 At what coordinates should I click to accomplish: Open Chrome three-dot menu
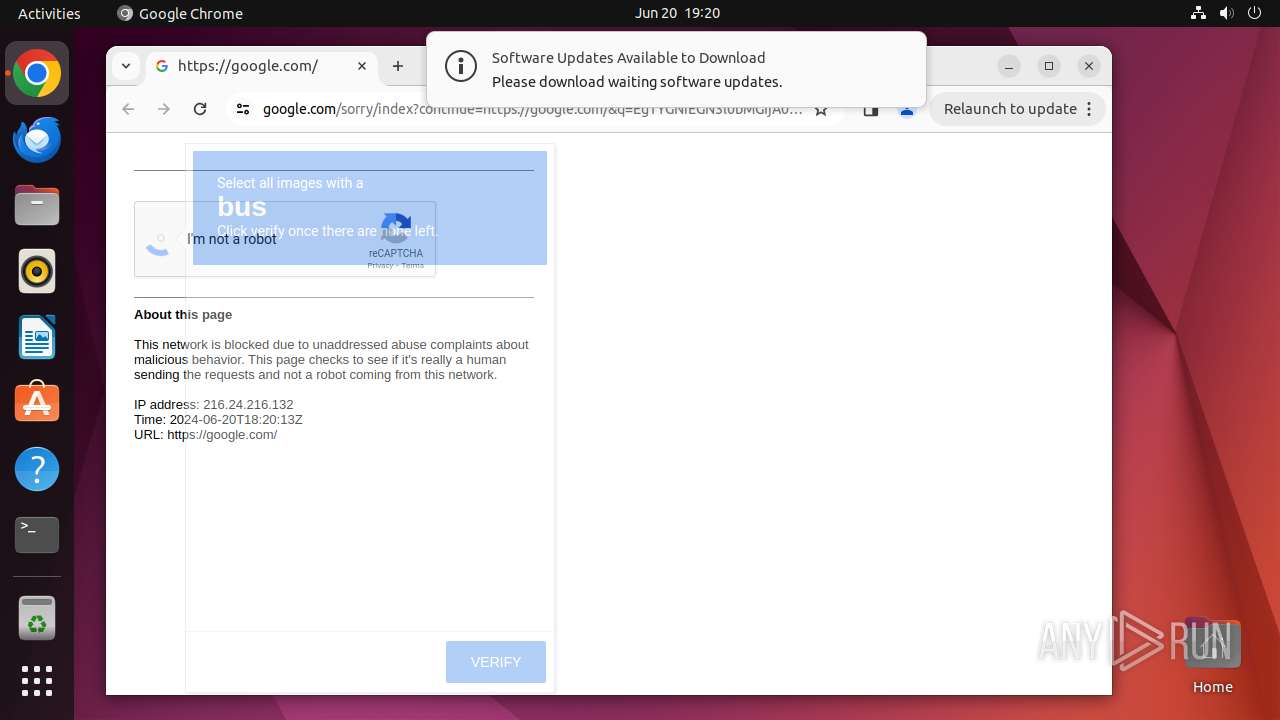1089,109
